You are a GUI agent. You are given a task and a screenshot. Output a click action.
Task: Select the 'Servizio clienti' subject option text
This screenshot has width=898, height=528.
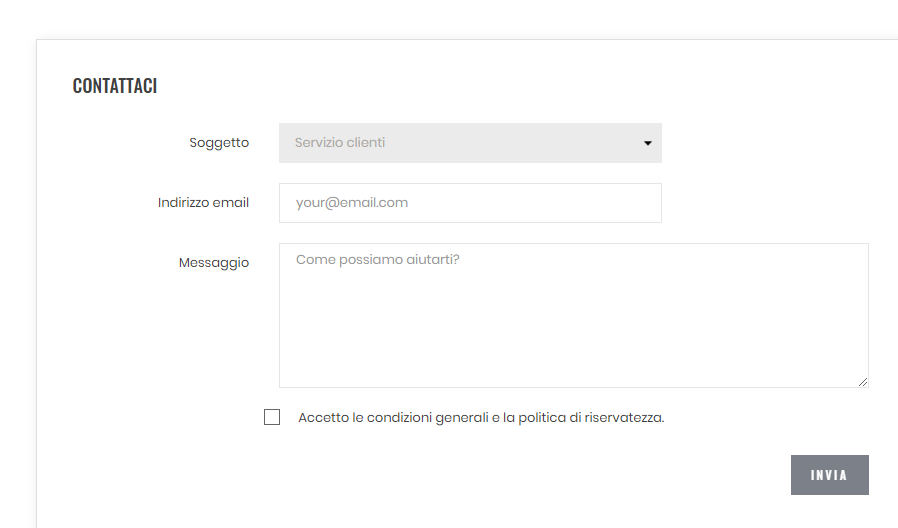point(340,143)
